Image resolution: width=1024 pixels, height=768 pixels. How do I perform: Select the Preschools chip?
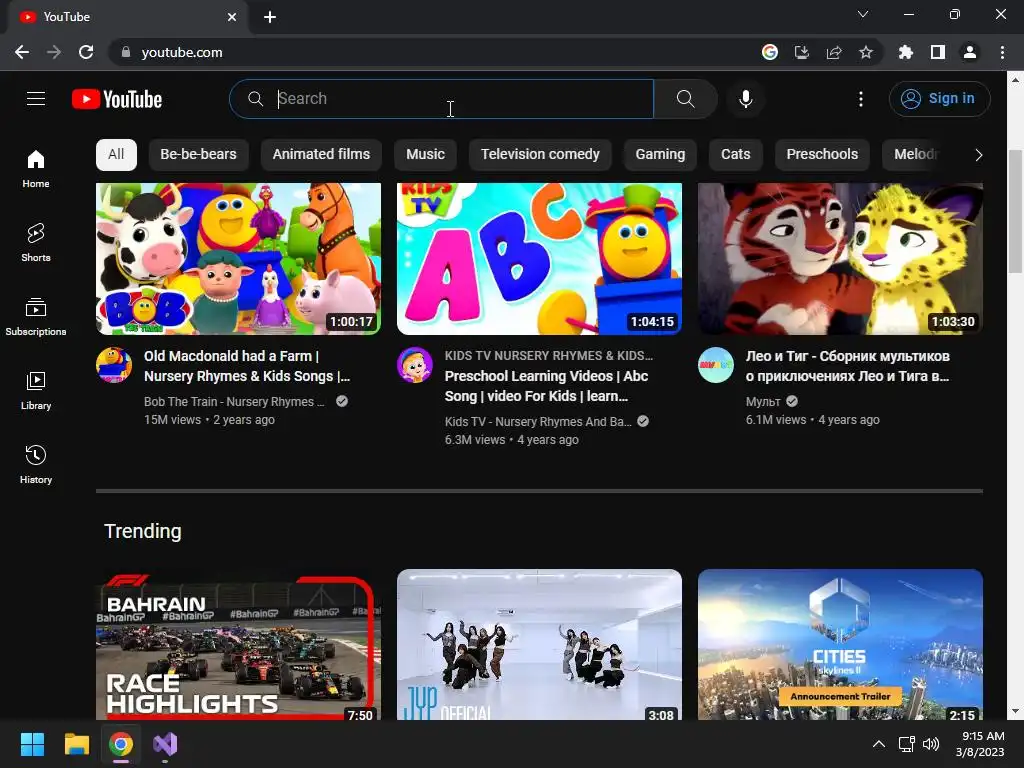tap(822, 155)
